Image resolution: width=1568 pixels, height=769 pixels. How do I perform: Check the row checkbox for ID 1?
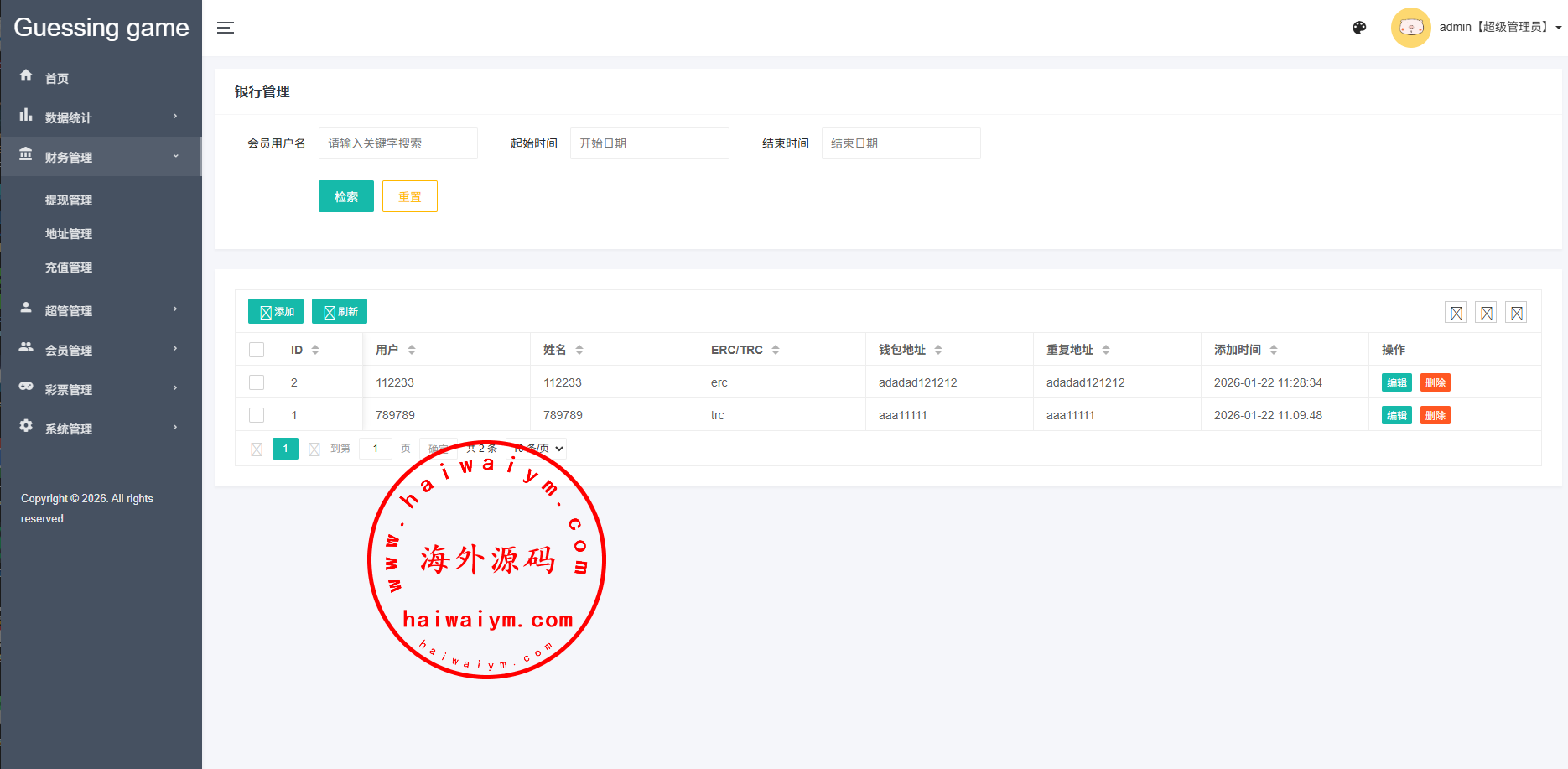coord(257,415)
